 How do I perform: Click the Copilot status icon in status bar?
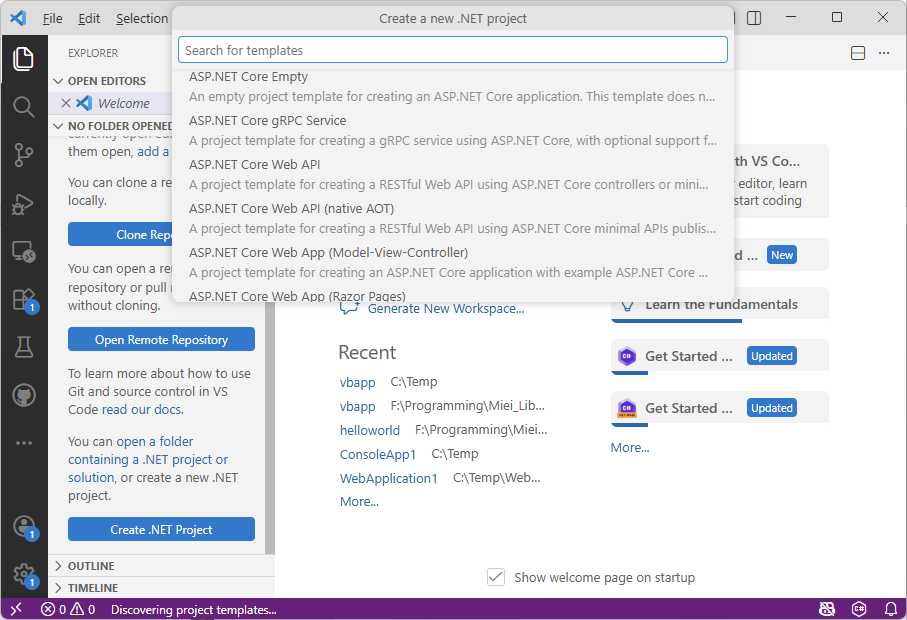point(827,609)
